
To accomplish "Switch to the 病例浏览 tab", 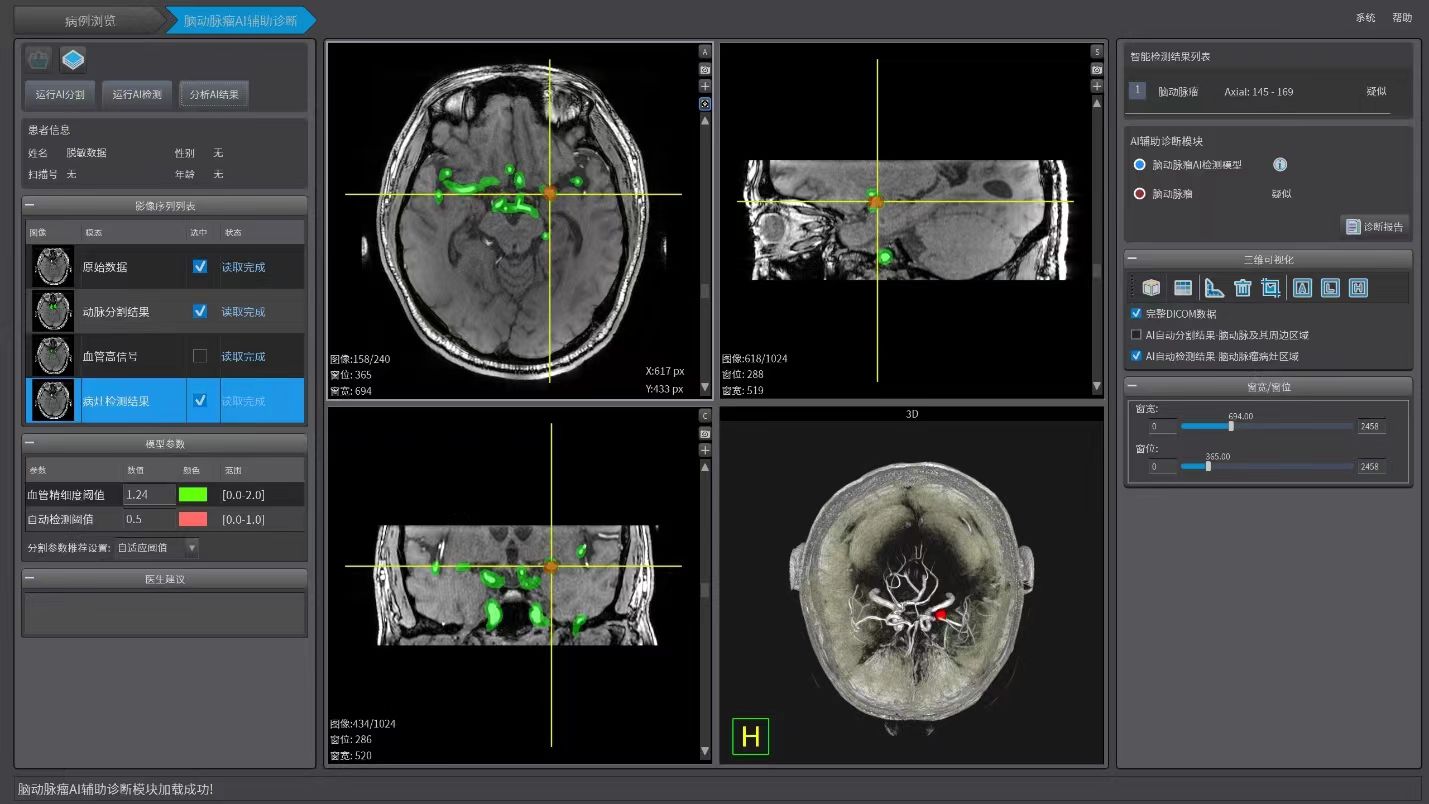I will coord(90,20).
